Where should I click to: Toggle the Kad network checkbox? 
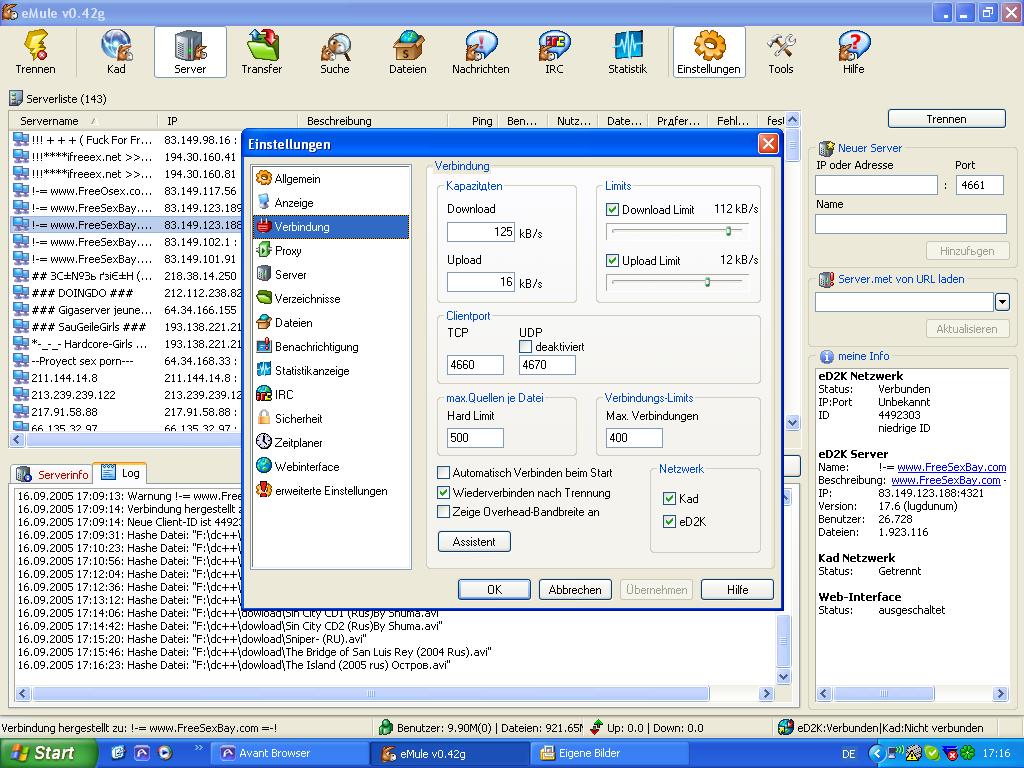[x=669, y=499]
